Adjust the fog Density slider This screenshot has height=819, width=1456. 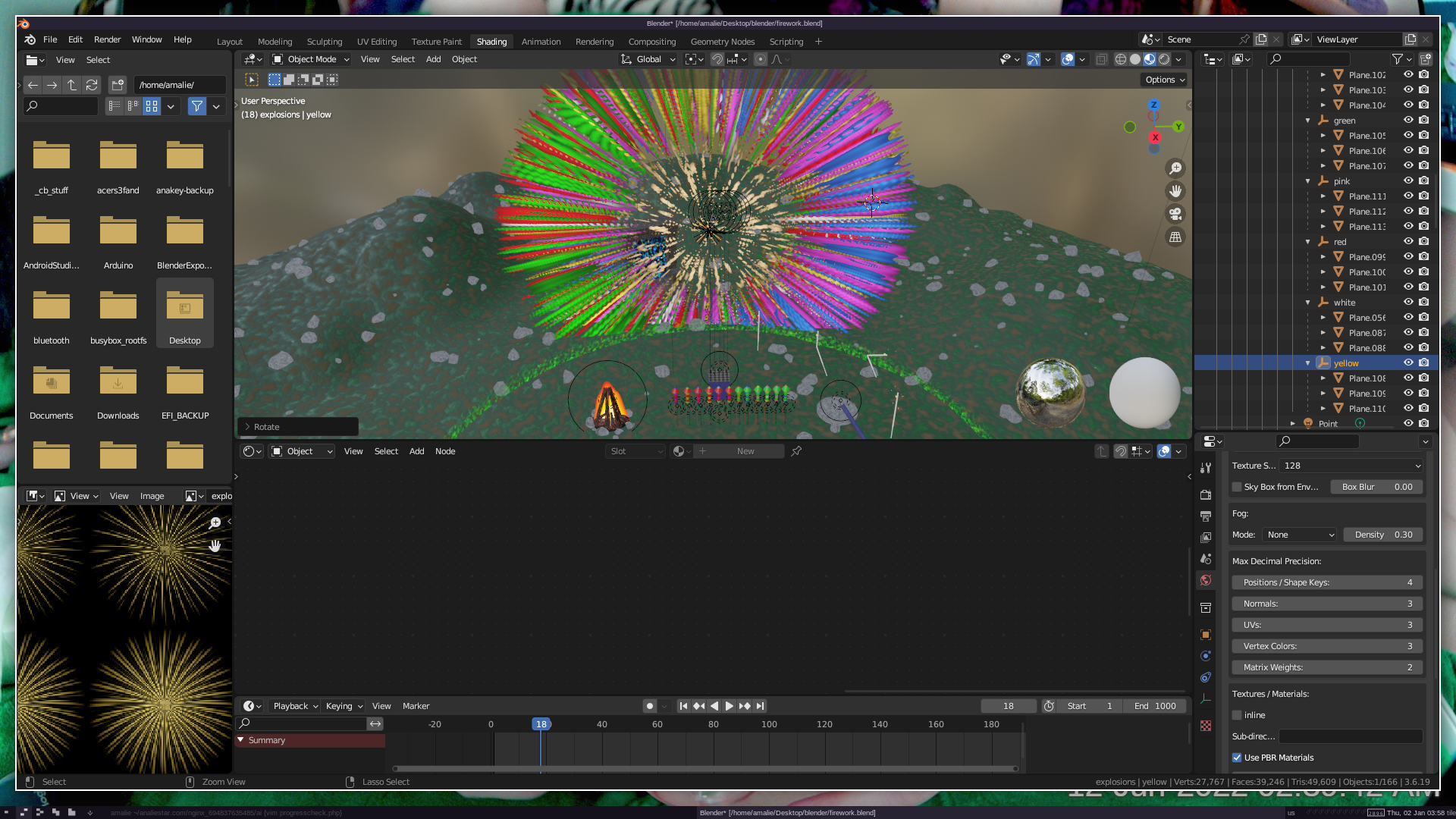pos(1383,535)
